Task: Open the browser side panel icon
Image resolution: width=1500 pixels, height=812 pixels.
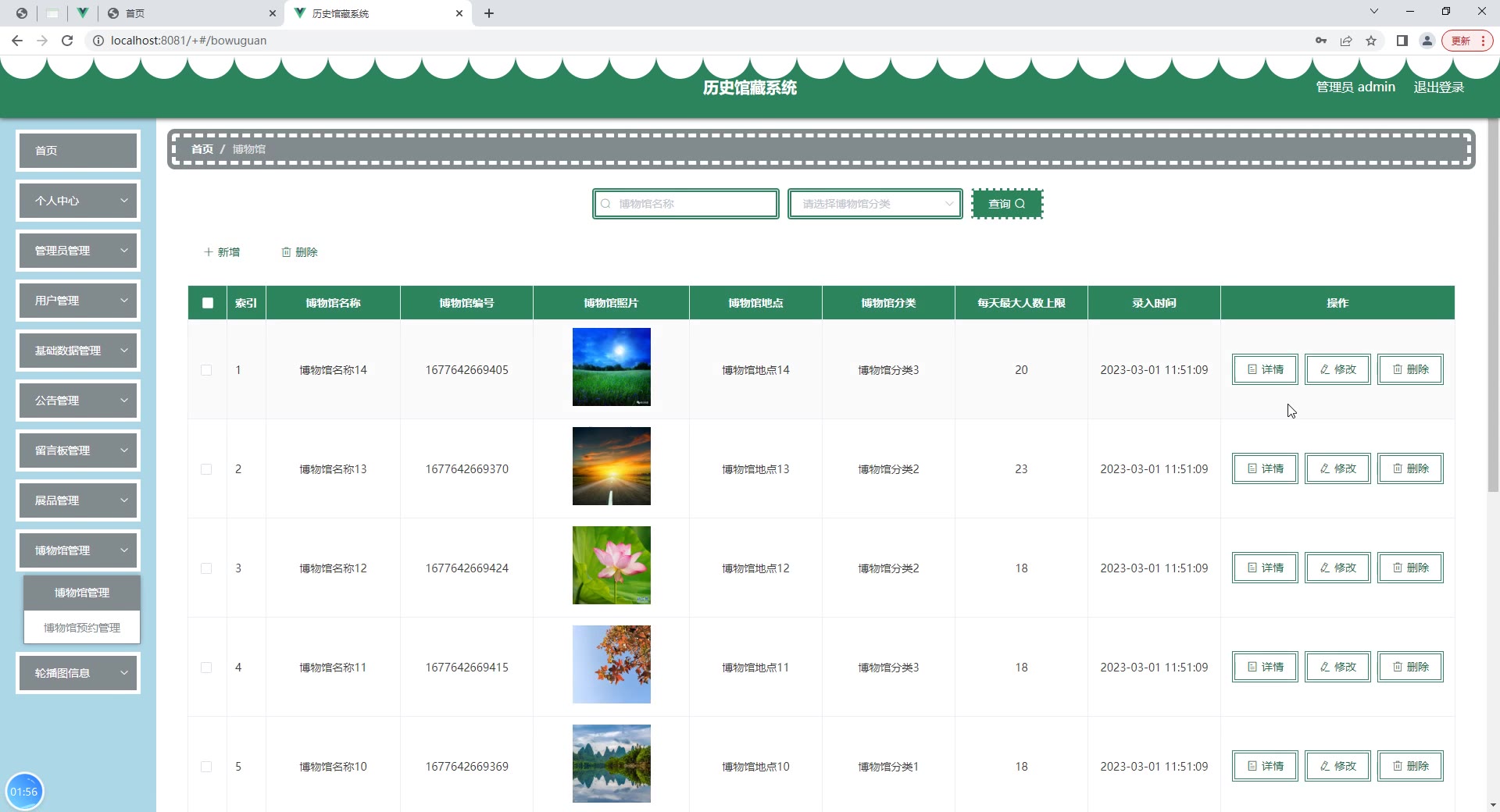Action: 1402,41
